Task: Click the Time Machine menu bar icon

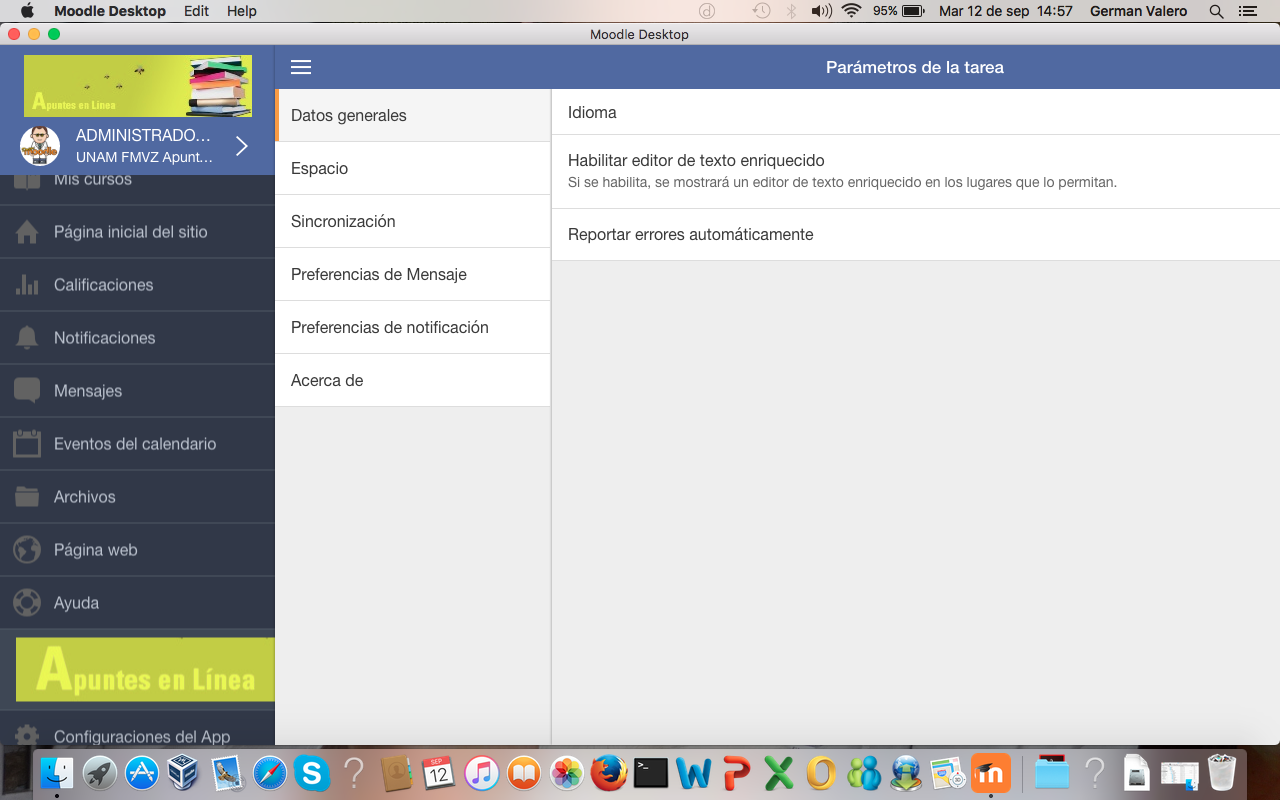Action: point(762,11)
